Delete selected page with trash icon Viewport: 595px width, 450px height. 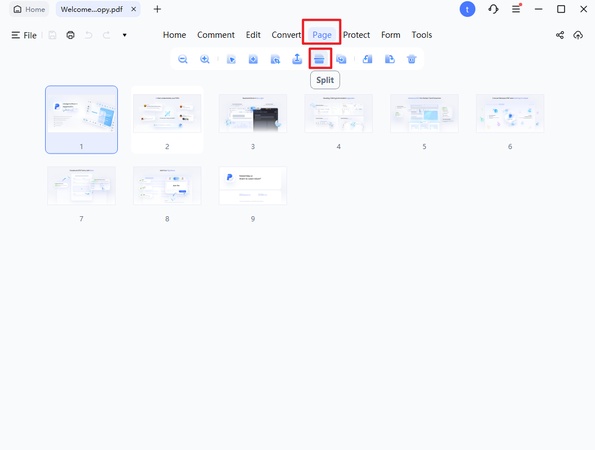click(412, 59)
